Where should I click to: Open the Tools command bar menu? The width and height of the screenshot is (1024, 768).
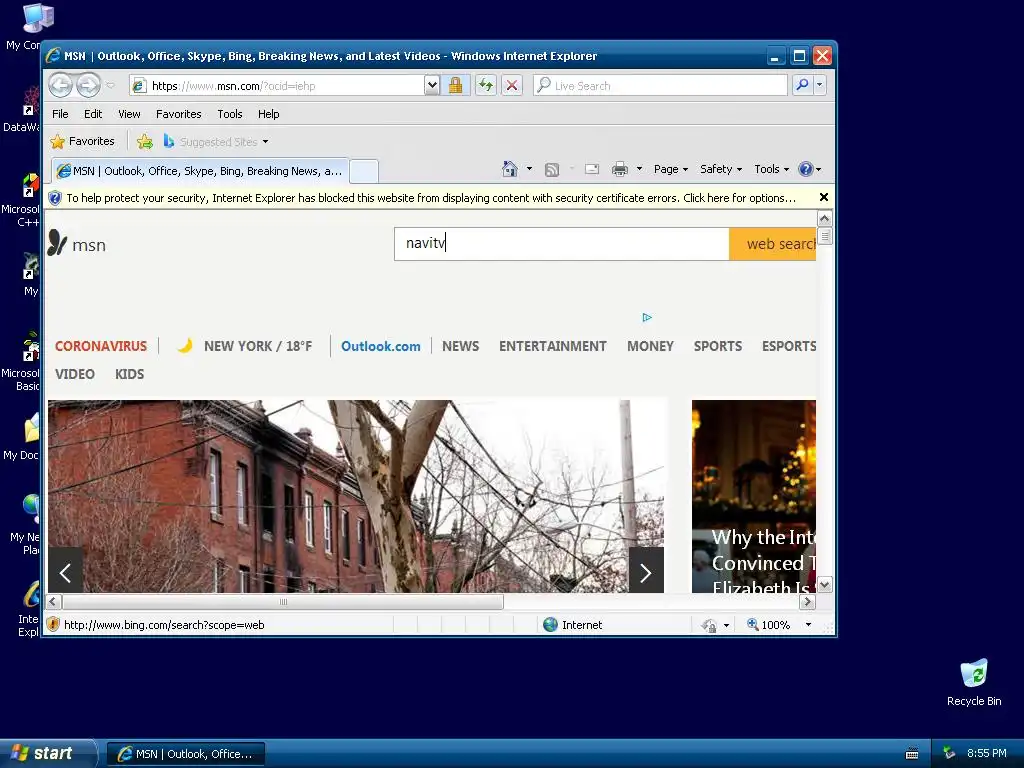[x=771, y=169]
